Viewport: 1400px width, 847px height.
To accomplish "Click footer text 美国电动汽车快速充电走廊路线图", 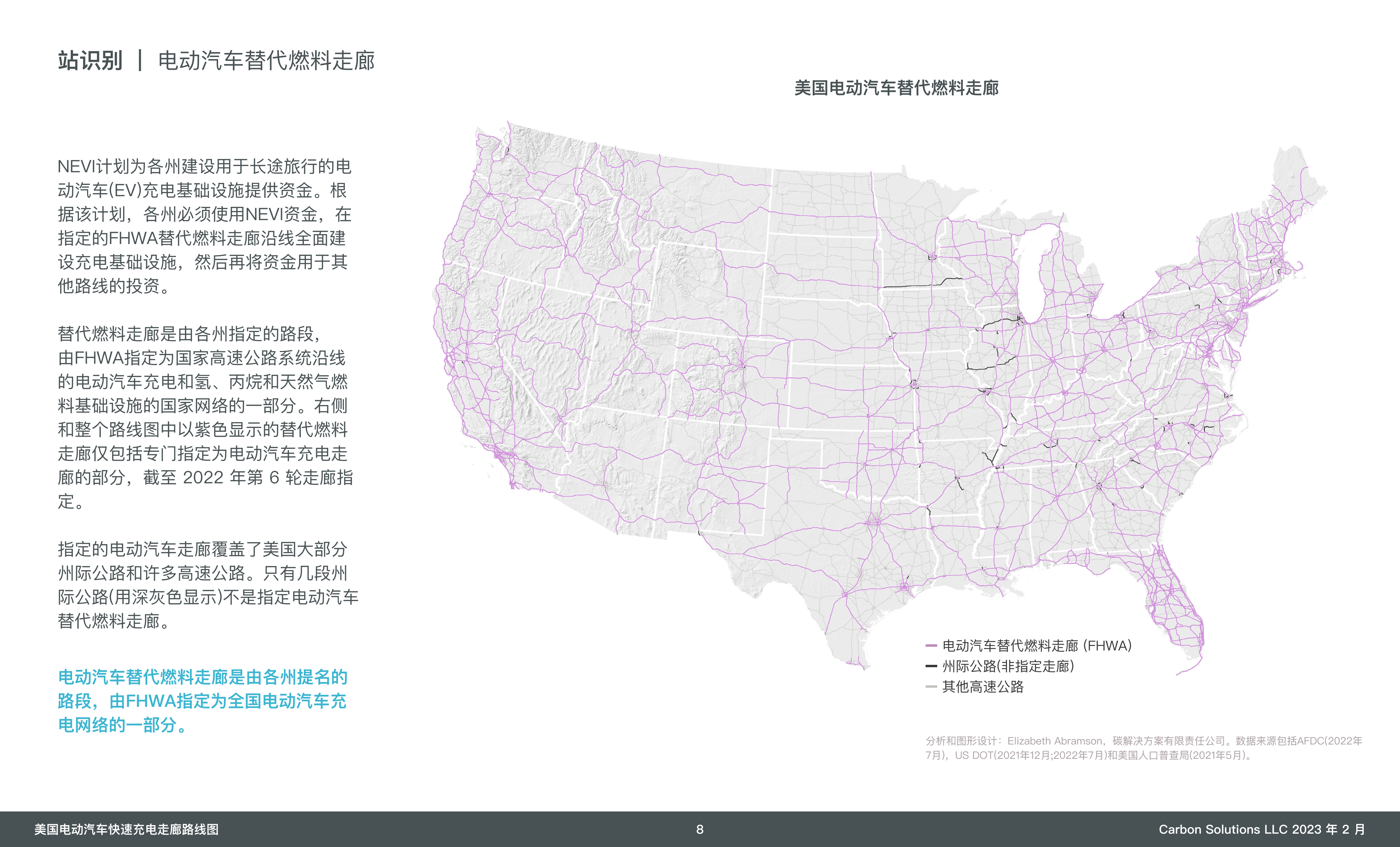I will point(126,829).
